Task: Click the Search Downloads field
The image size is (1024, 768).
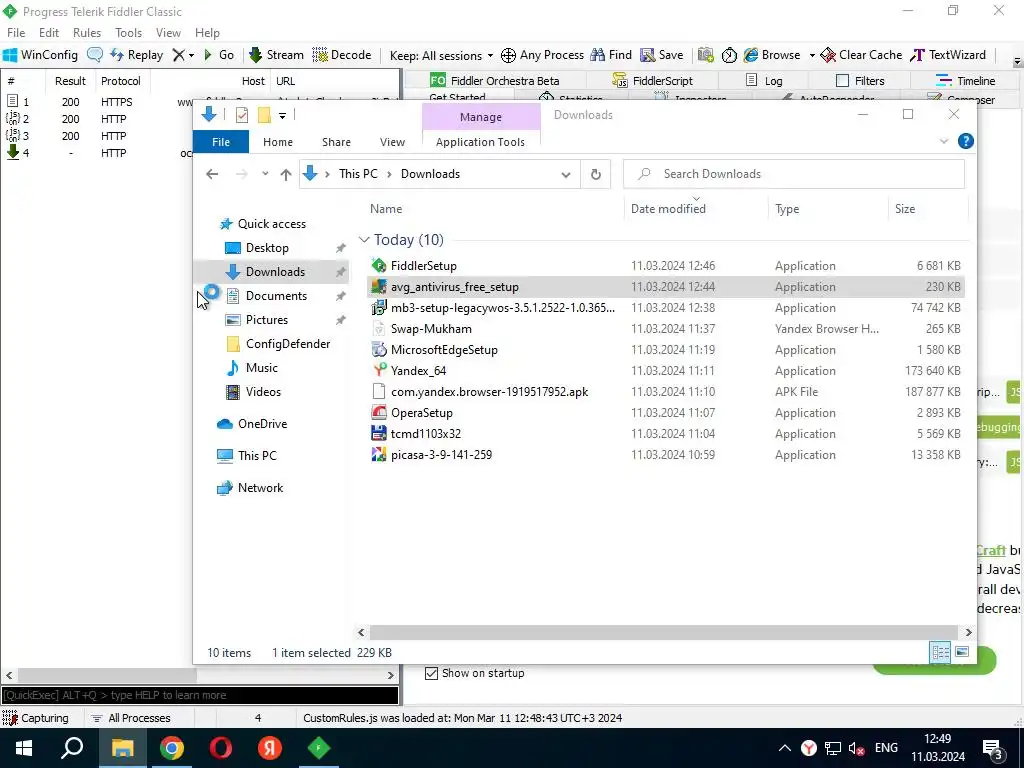Action: (x=793, y=174)
